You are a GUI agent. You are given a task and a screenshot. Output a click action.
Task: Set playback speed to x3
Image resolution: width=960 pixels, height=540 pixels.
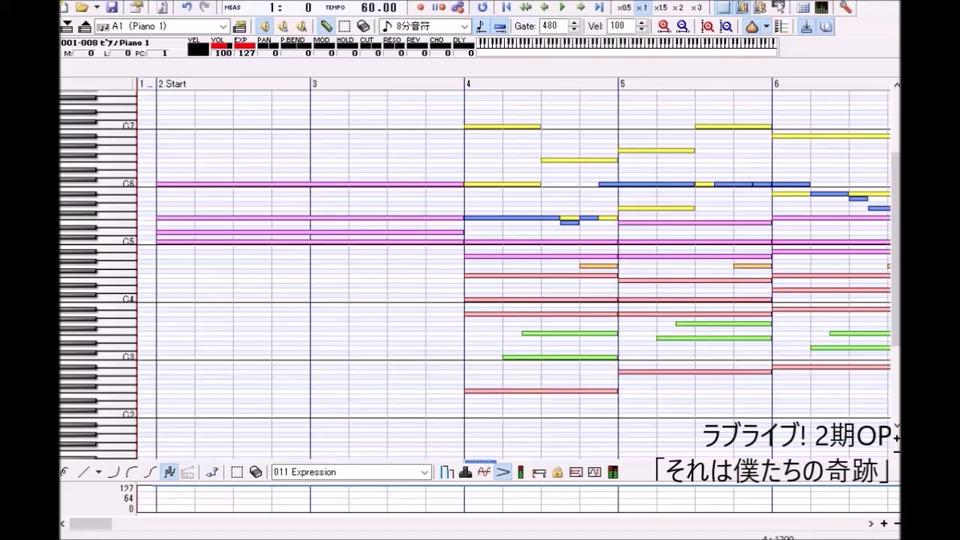696,7
